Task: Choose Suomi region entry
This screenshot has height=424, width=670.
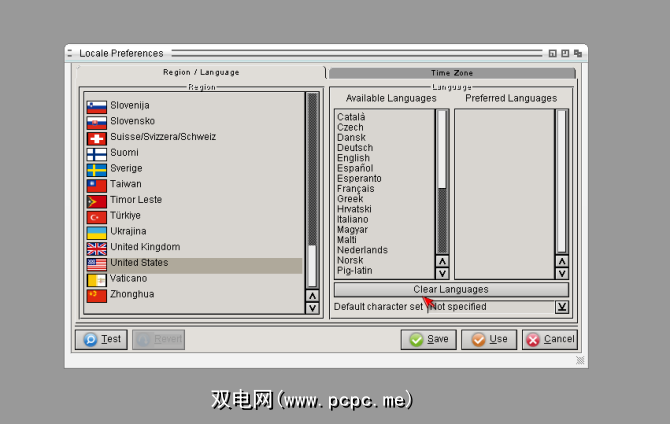Action: [124, 153]
